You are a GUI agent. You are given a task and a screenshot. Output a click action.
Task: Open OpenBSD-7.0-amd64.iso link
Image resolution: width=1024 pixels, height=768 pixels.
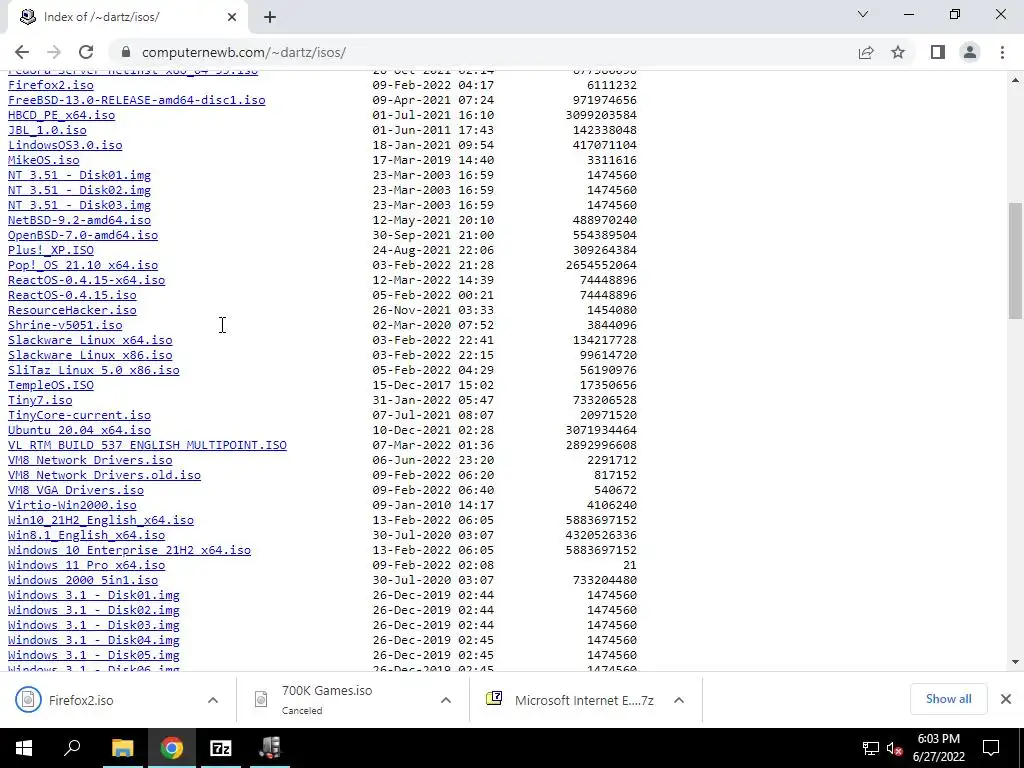pos(83,235)
